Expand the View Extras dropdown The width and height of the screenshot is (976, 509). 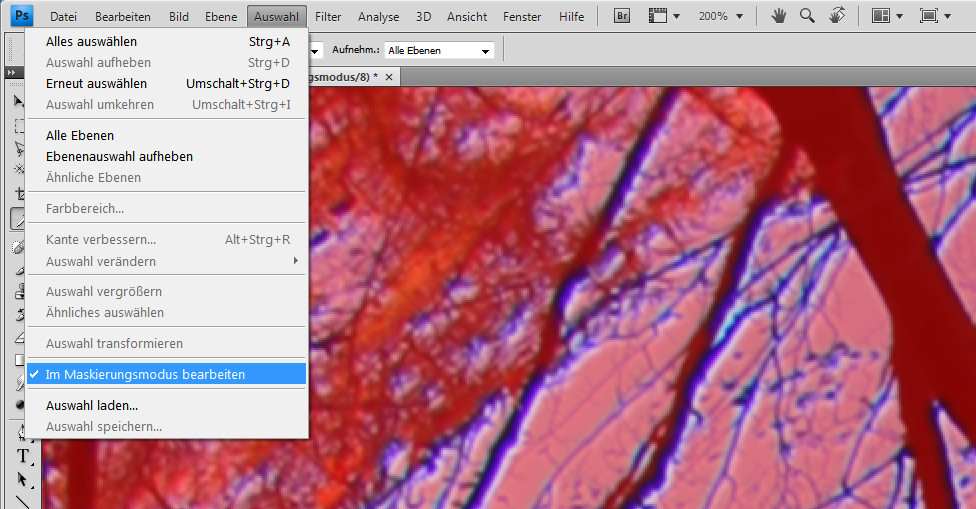tap(664, 16)
